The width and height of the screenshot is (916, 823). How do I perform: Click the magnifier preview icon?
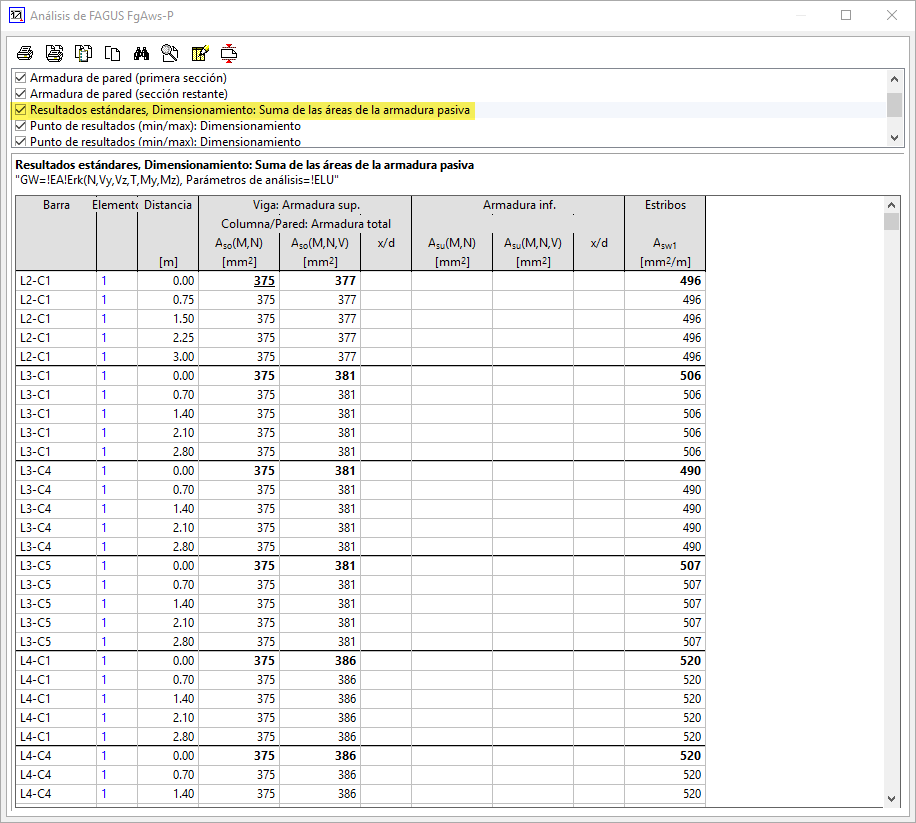point(170,53)
